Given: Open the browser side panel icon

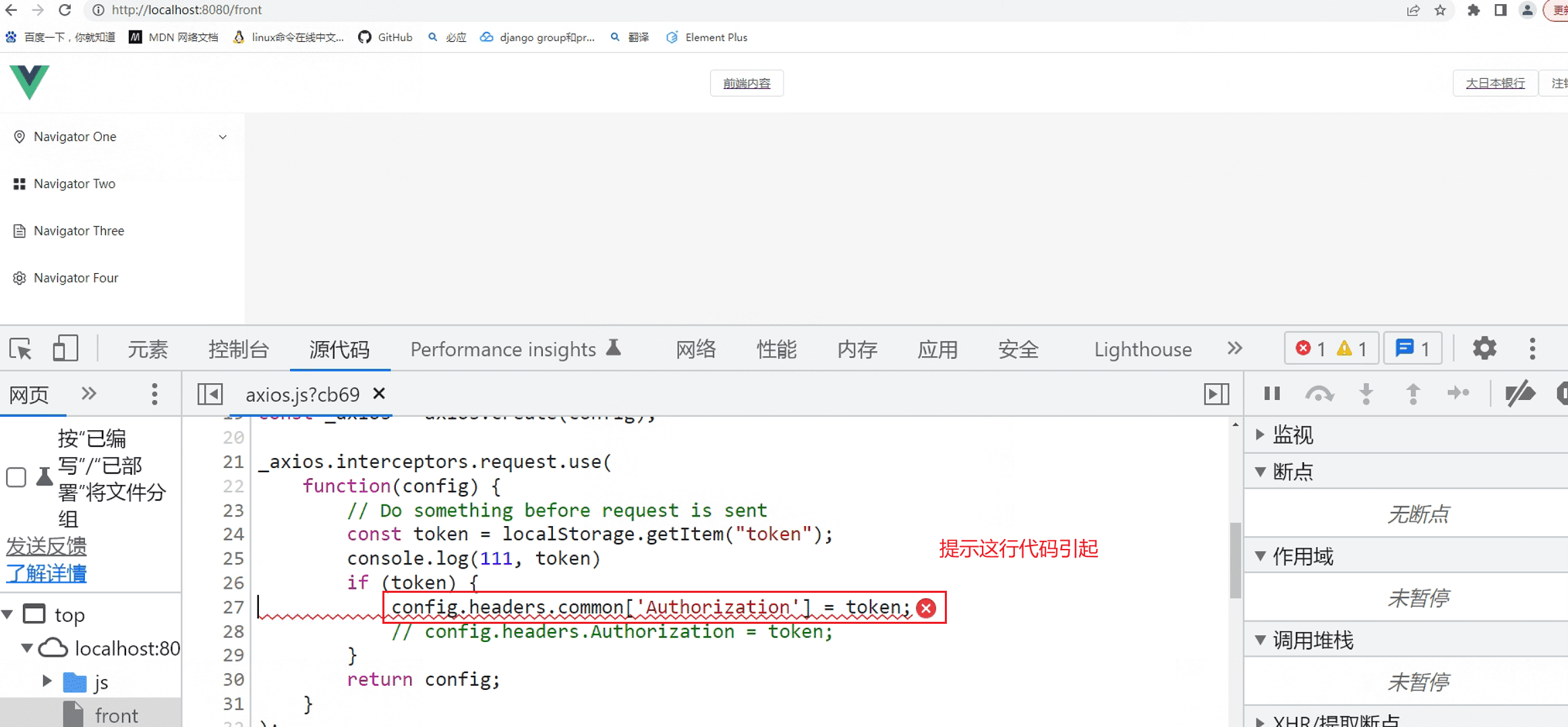Looking at the screenshot, I should (x=1501, y=10).
